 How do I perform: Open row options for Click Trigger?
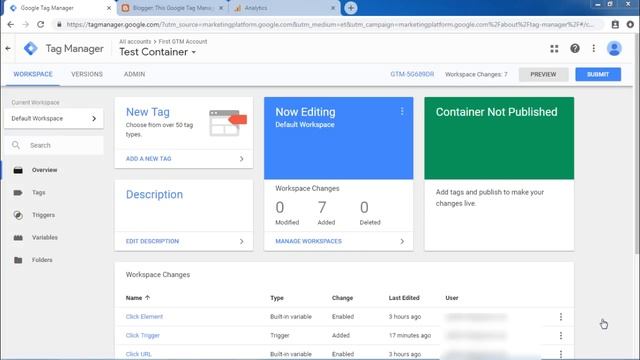tap(561, 336)
